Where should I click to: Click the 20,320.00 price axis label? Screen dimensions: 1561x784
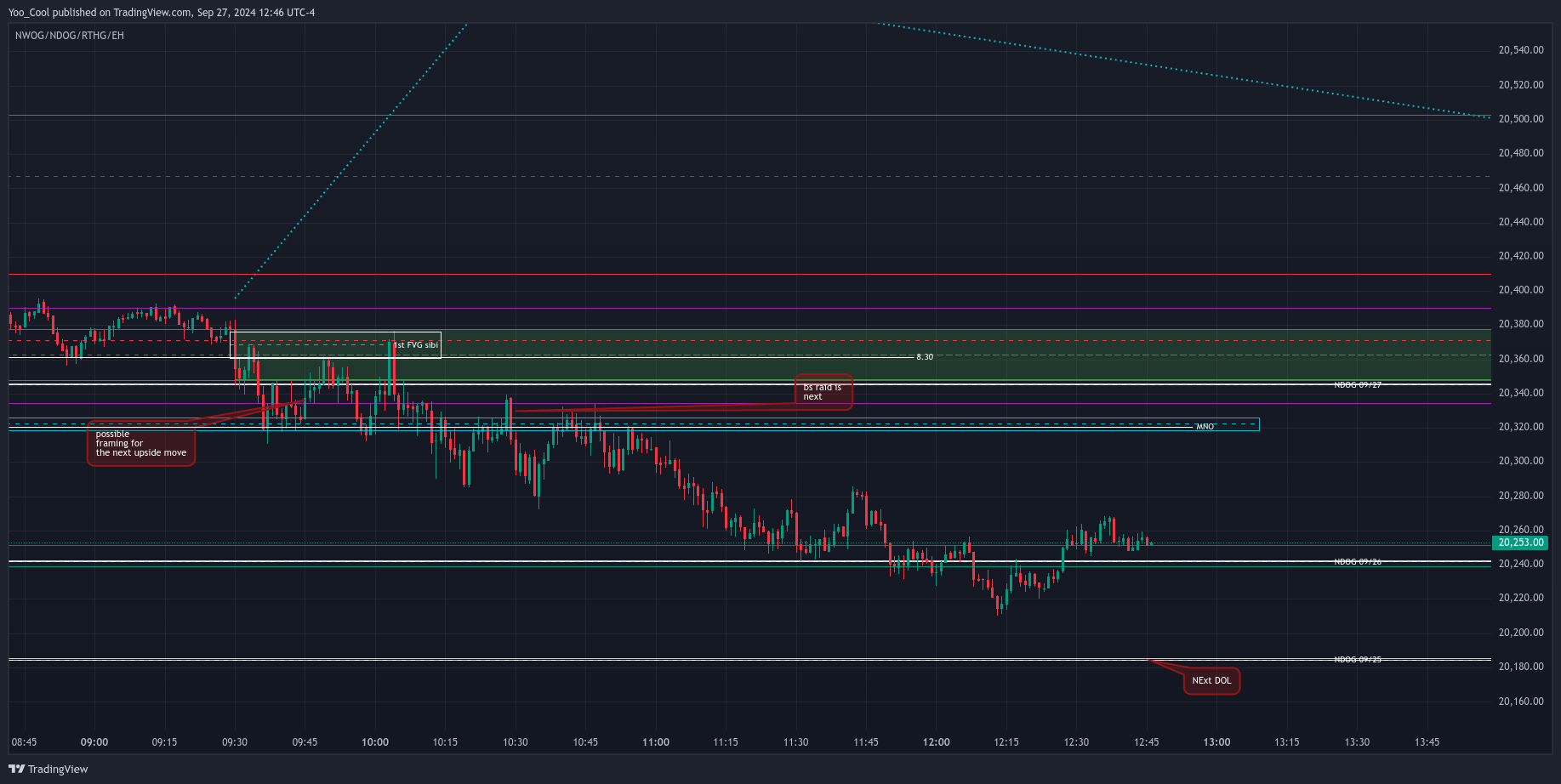click(1520, 427)
